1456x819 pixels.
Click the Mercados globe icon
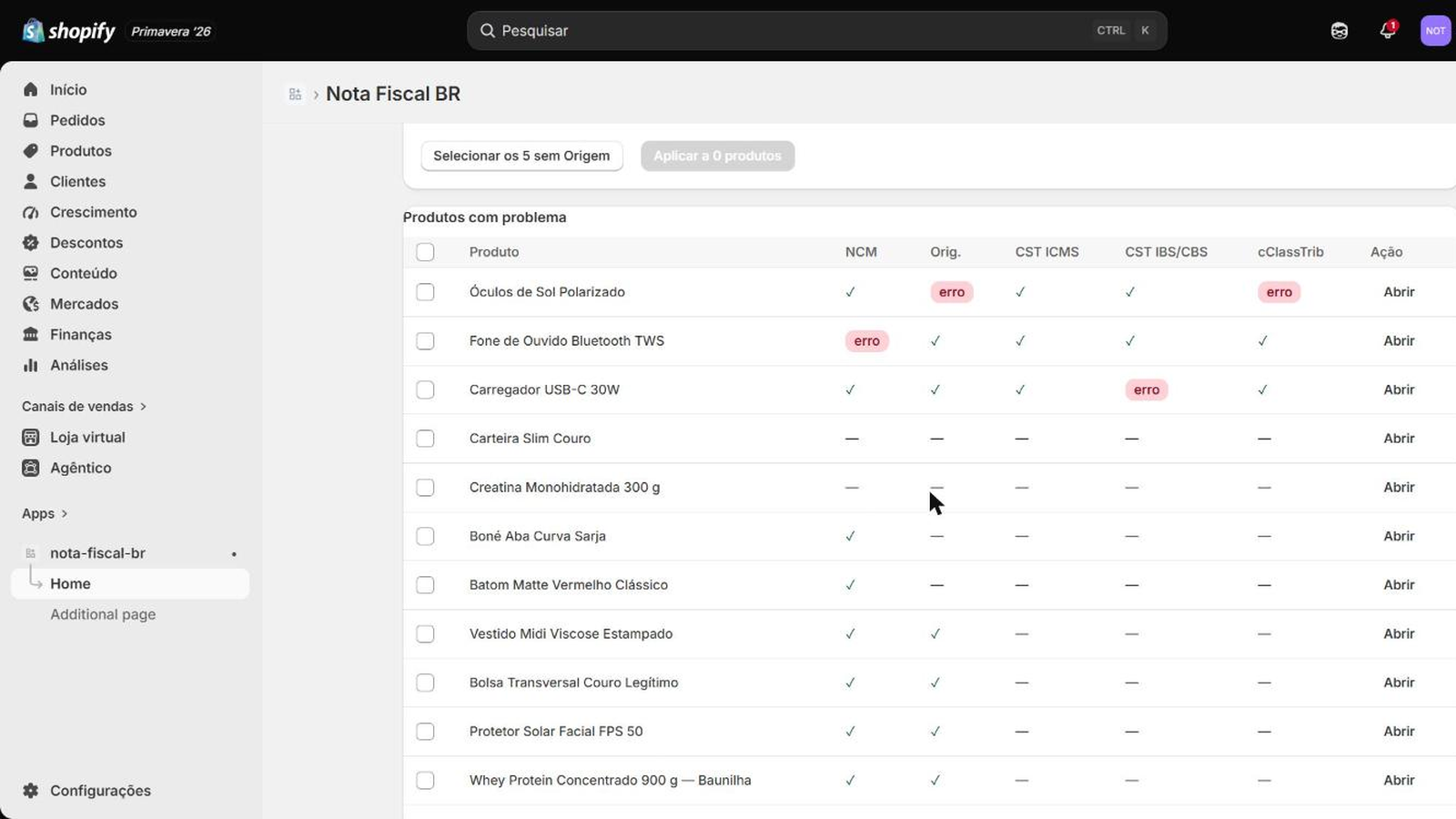click(31, 304)
